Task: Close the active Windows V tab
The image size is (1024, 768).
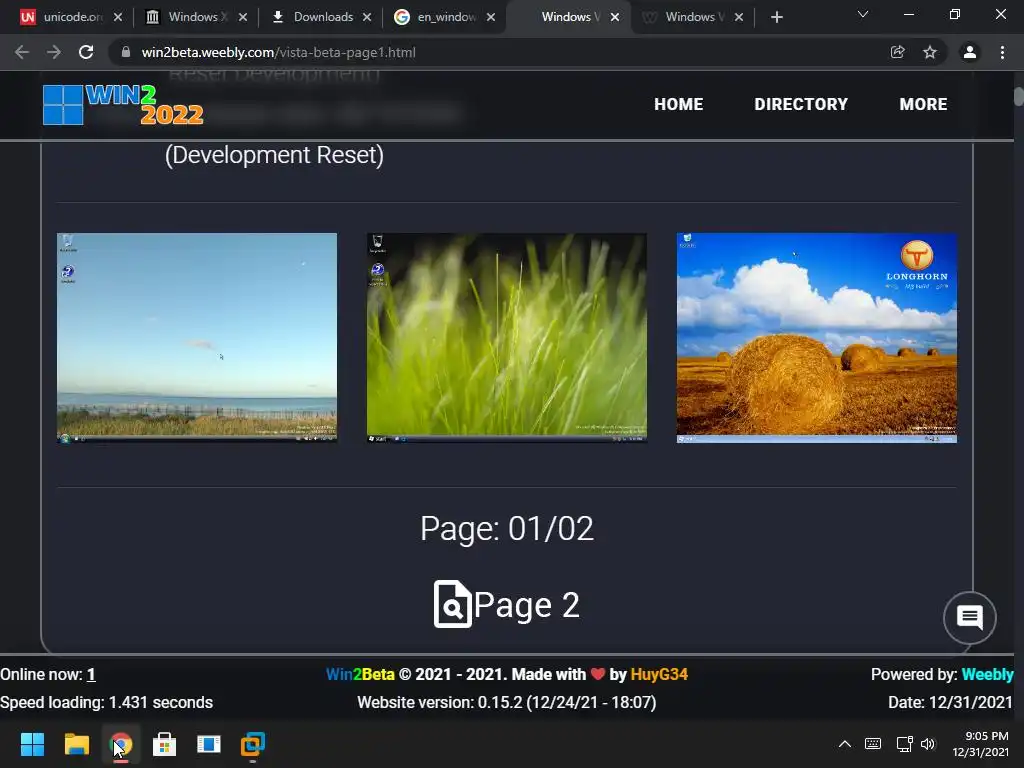Action: (x=615, y=17)
